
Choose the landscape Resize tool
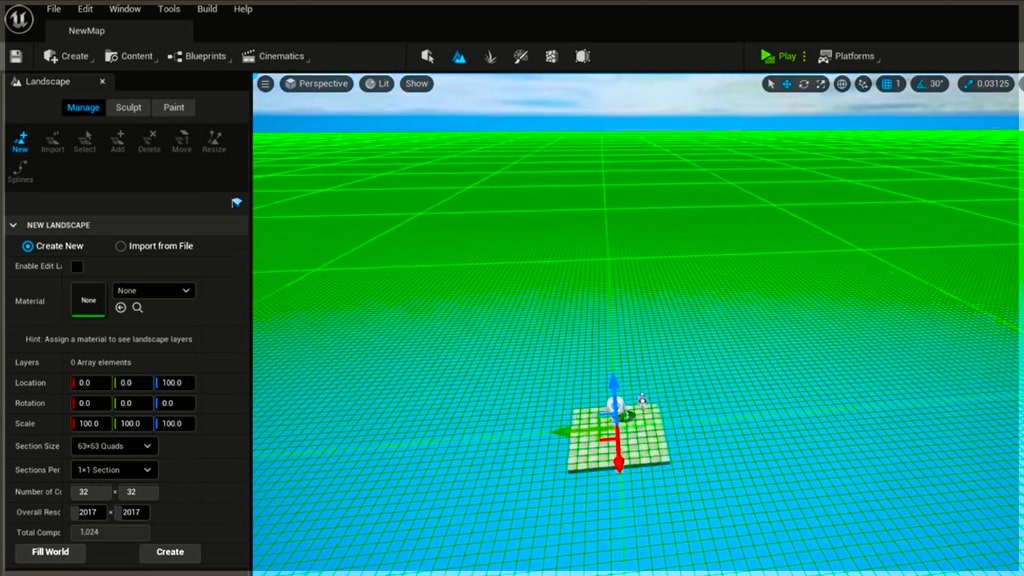coord(214,142)
